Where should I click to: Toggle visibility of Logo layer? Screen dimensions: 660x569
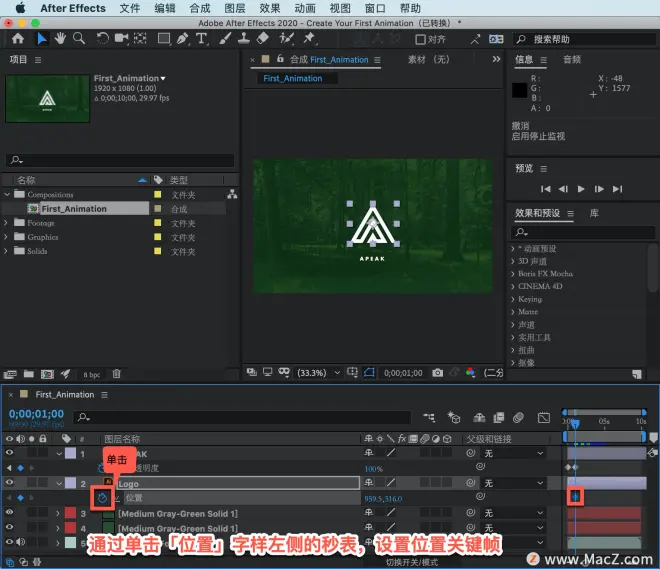tap(9, 483)
